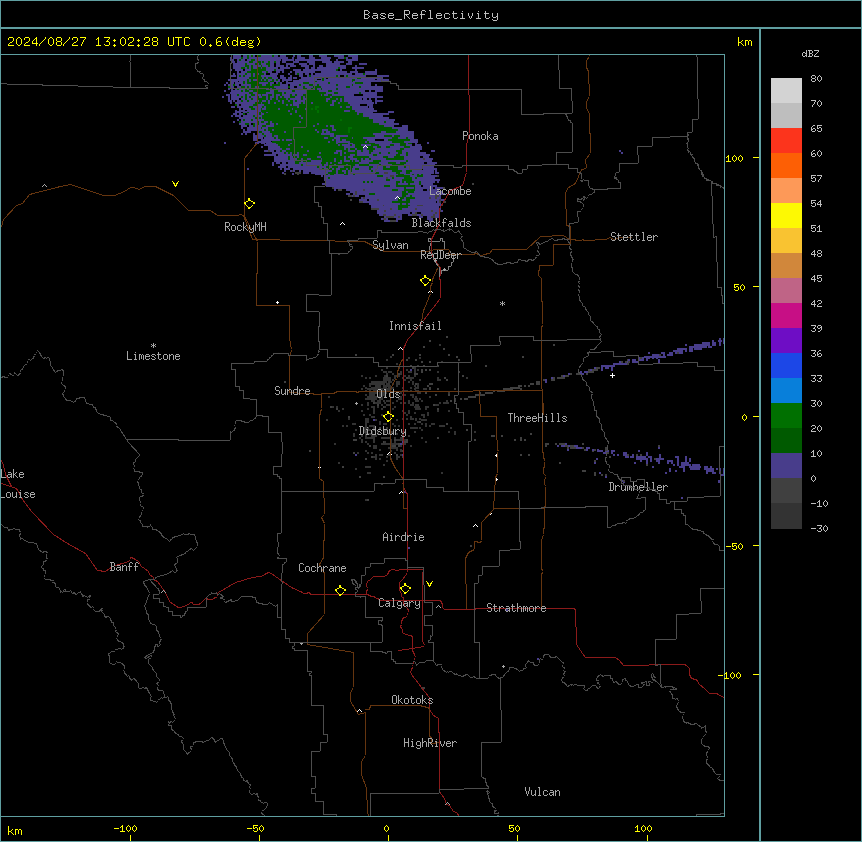Click the yellow diamond marker above Calgary label
The width and height of the screenshot is (862, 842).
coord(405,589)
